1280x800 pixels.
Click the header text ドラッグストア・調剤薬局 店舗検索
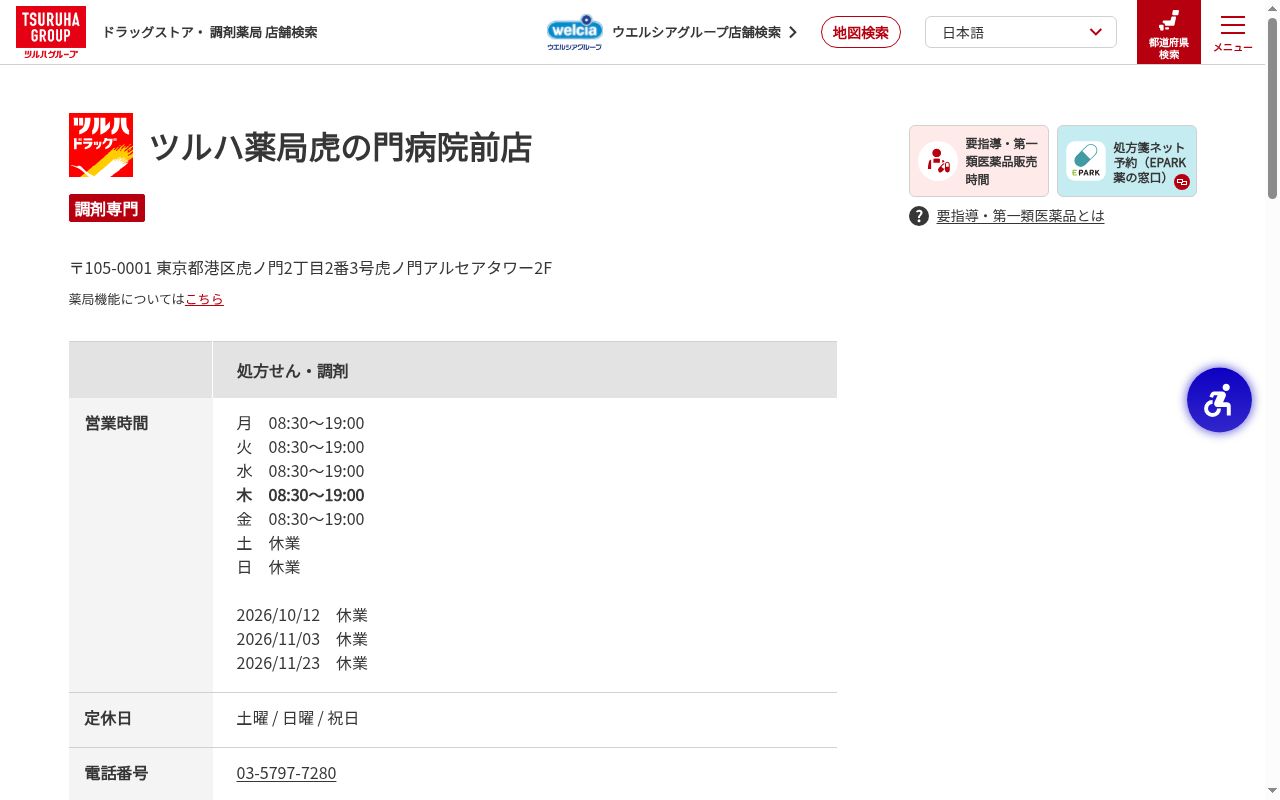tap(209, 32)
